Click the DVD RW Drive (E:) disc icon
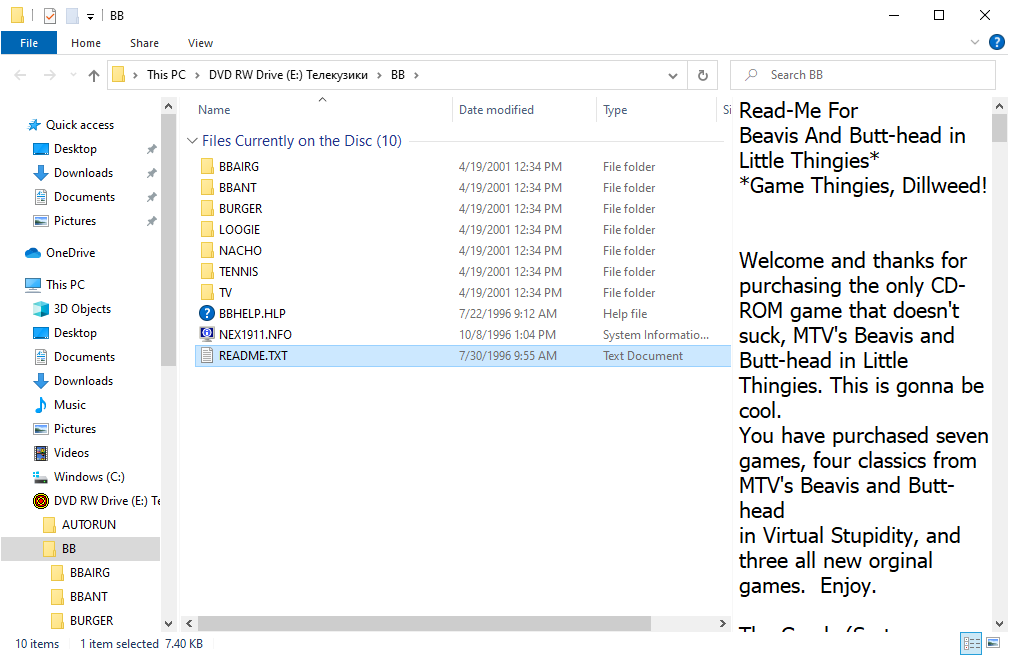1009x656 pixels. [41, 501]
